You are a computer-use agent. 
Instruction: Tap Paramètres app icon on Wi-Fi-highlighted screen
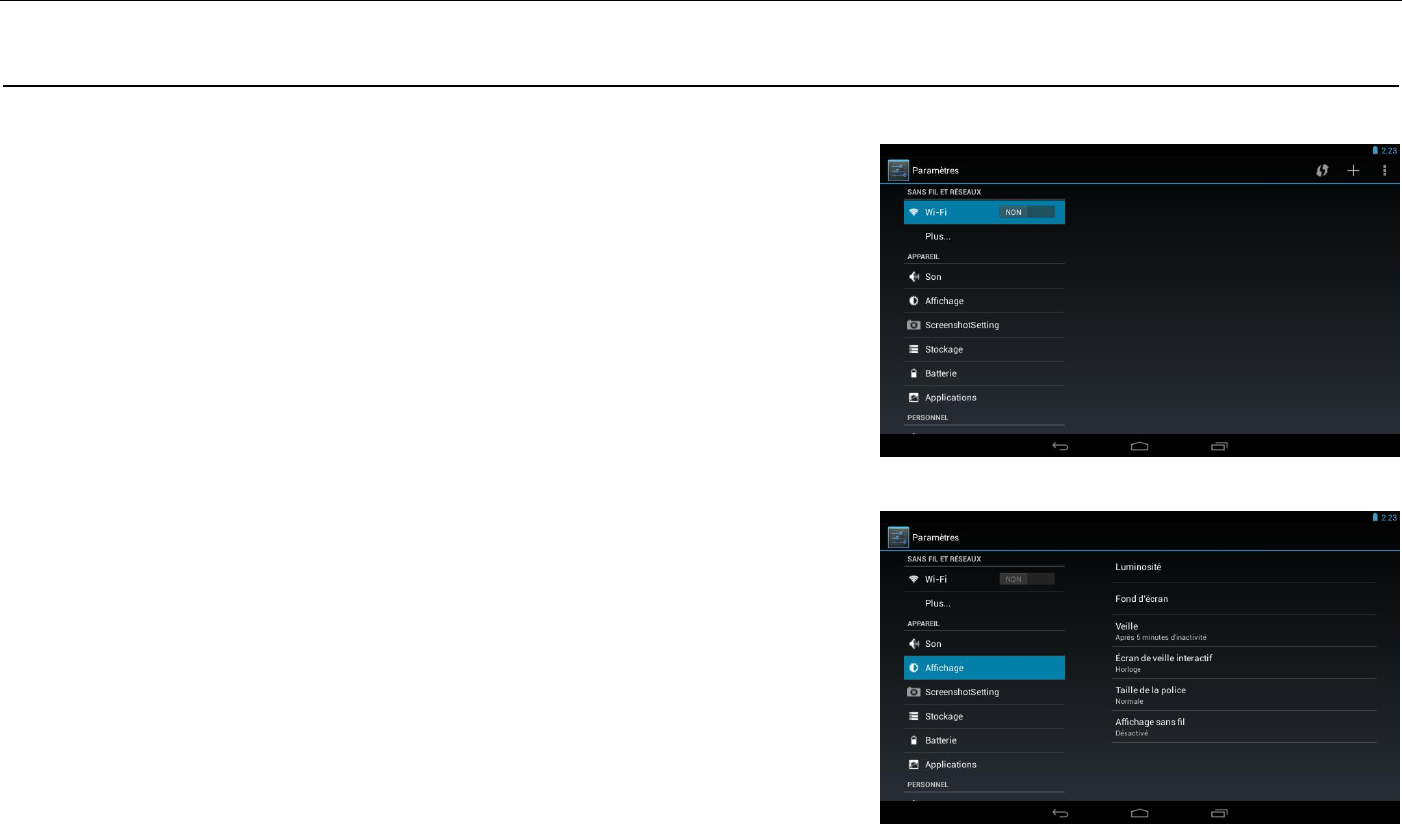point(898,170)
